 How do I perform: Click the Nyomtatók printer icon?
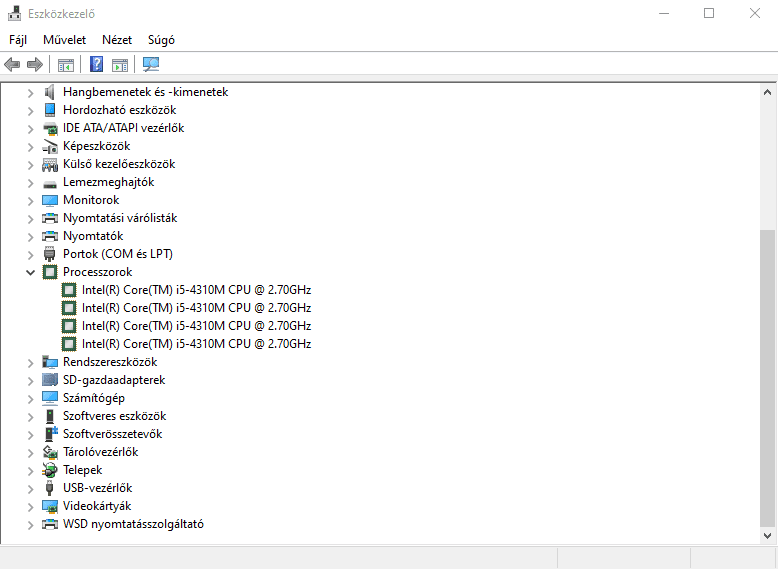click(50, 236)
